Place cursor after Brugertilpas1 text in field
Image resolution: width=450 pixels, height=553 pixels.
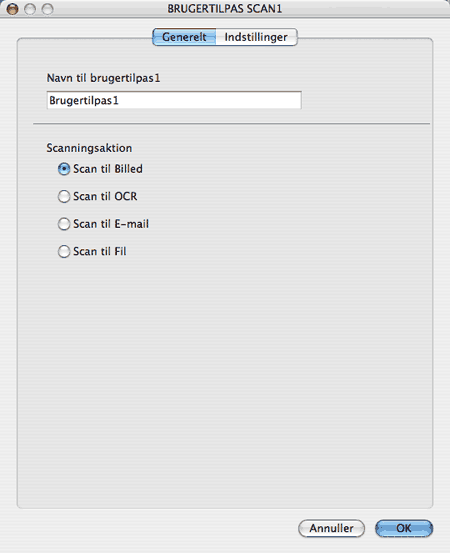[120, 101]
